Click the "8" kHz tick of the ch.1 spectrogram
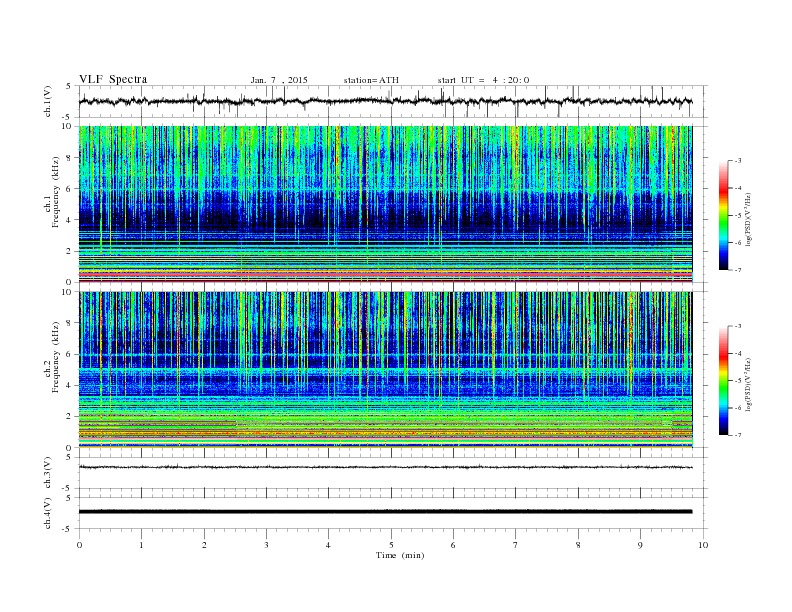 (69, 158)
